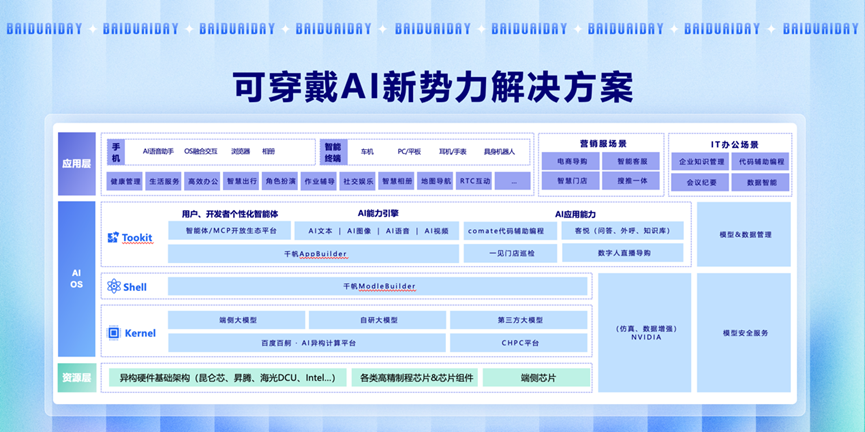The height and width of the screenshot is (432, 865).
Task: Click the 智慧出行 box
Action: pos(241,181)
